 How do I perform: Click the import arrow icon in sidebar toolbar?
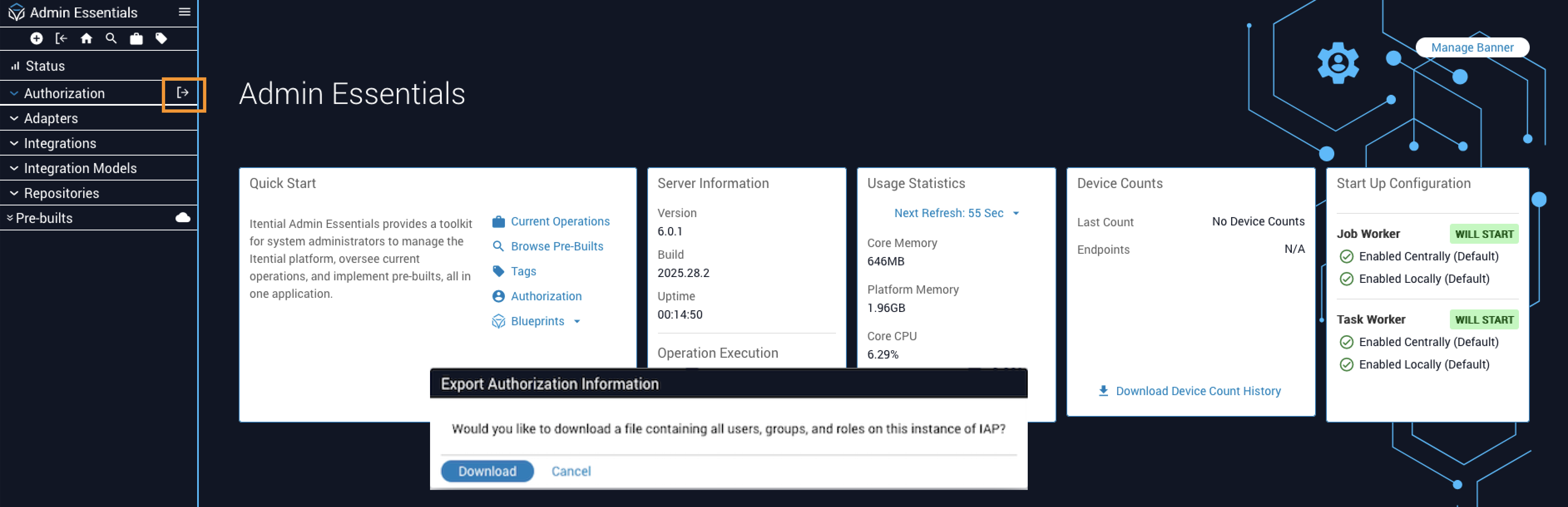pos(61,38)
